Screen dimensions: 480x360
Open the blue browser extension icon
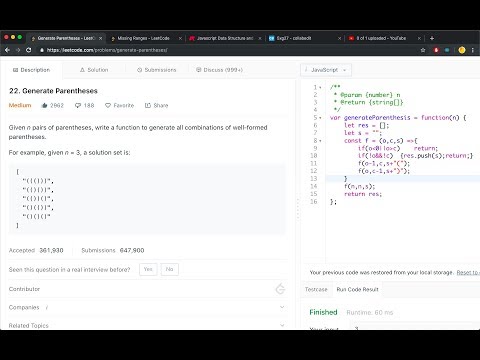pos(447,50)
